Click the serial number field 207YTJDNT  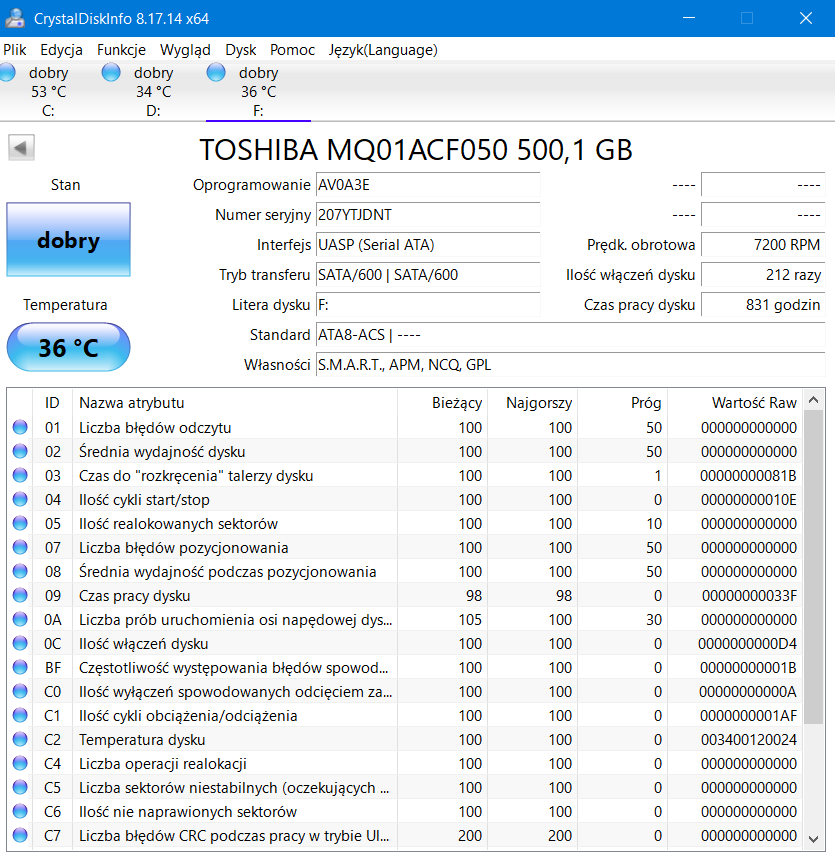coord(428,215)
